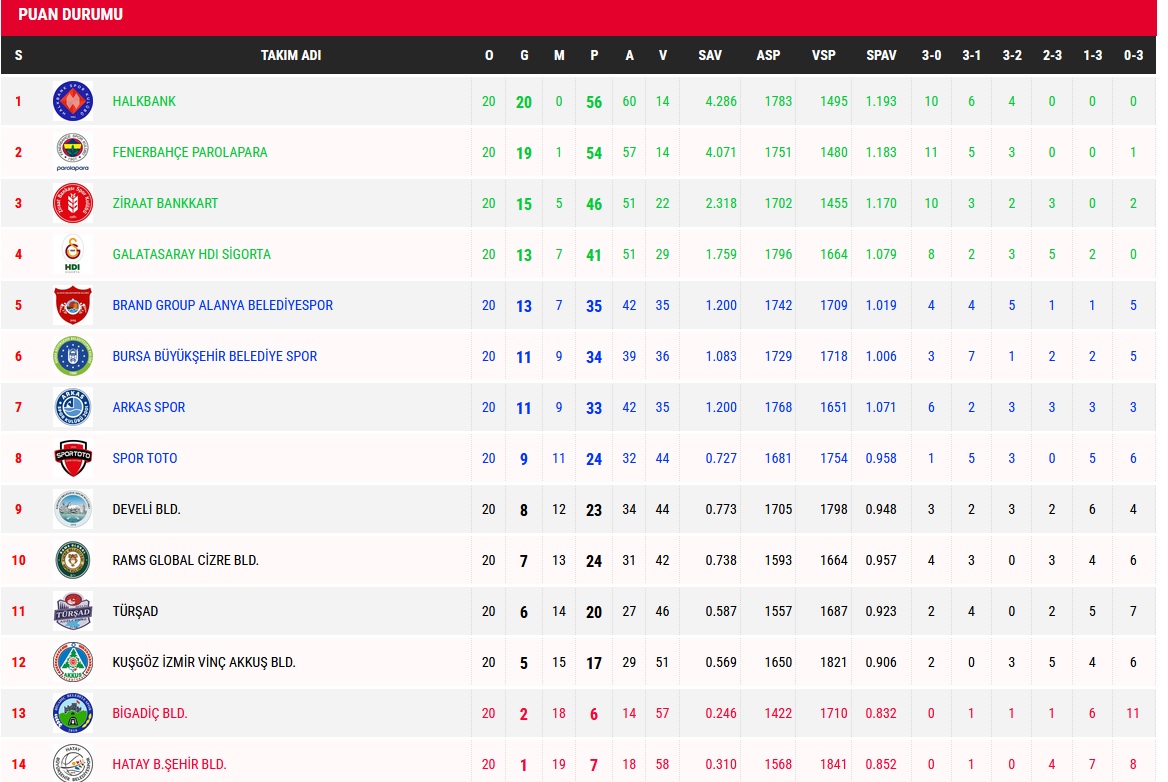This screenshot has height=782, width=1168.
Task: Open the HATAY B.ŞEHİR BLD. link
Action: [169, 764]
